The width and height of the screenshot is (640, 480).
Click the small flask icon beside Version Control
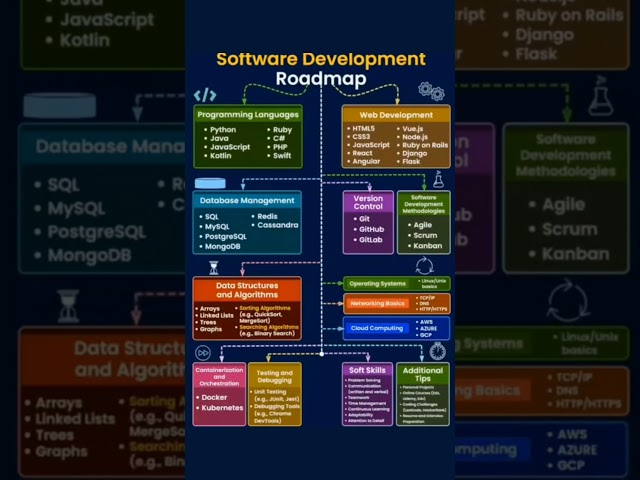pos(438,180)
